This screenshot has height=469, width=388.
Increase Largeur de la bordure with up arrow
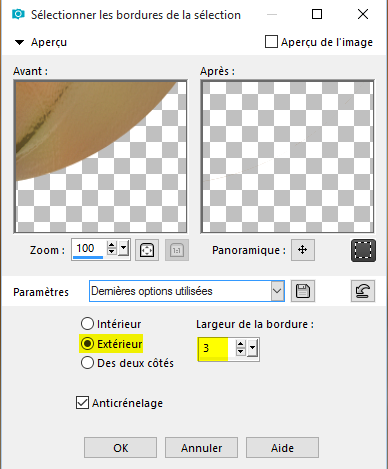[x=241, y=344]
